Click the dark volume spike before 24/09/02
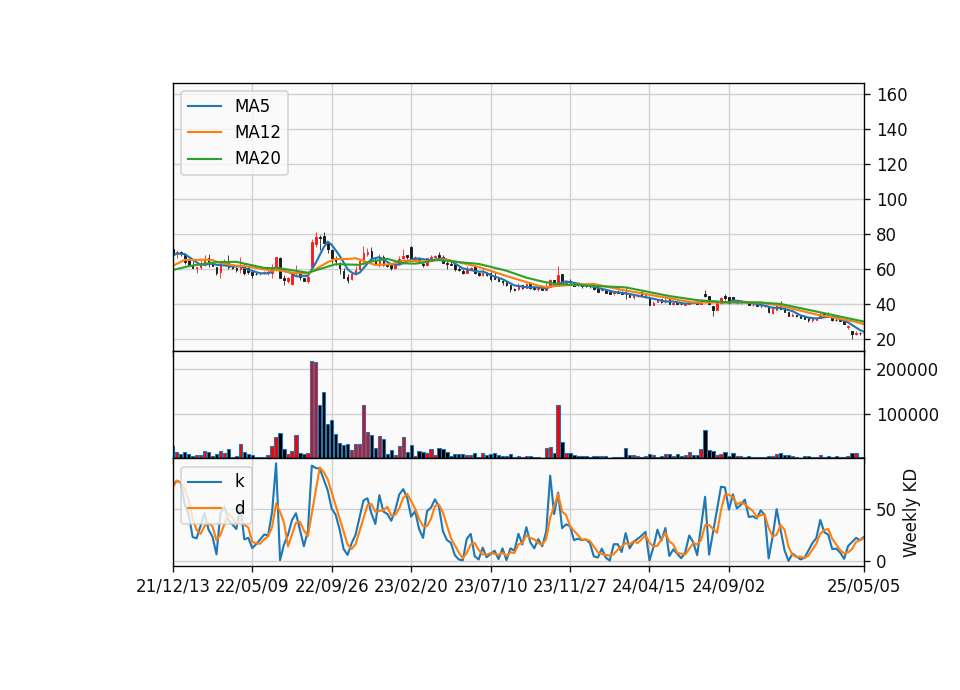 [x=705, y=444]
